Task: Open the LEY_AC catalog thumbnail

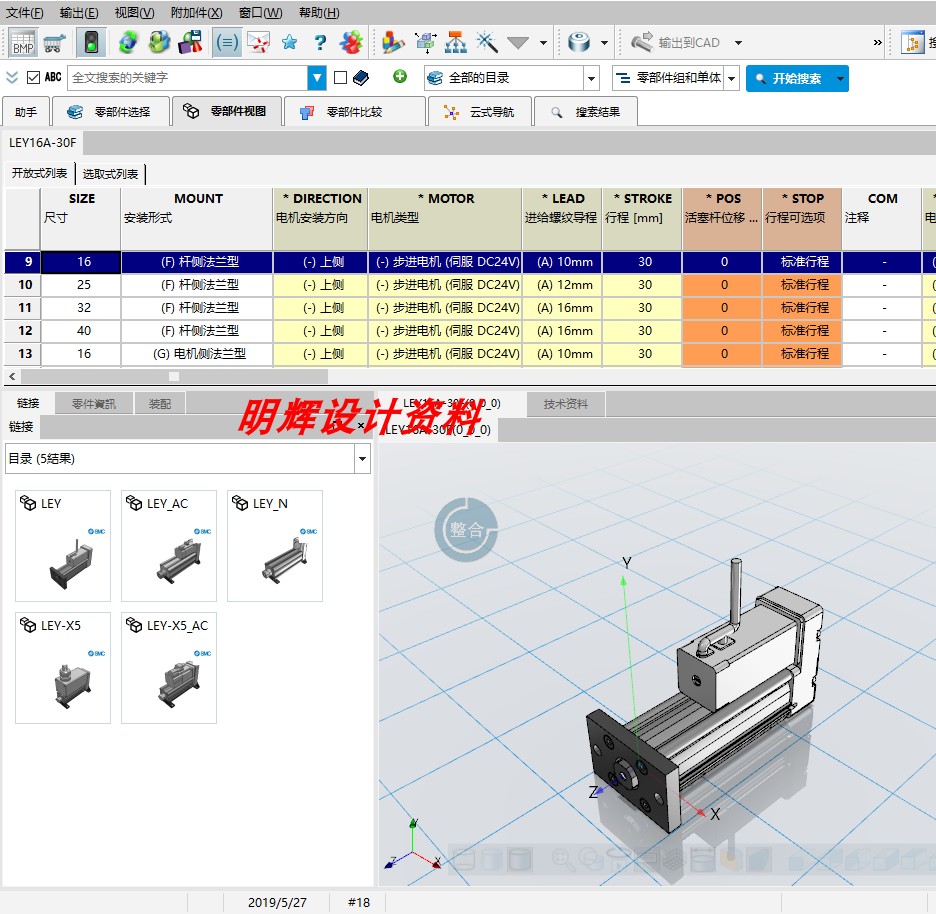Action: (169, 546)
